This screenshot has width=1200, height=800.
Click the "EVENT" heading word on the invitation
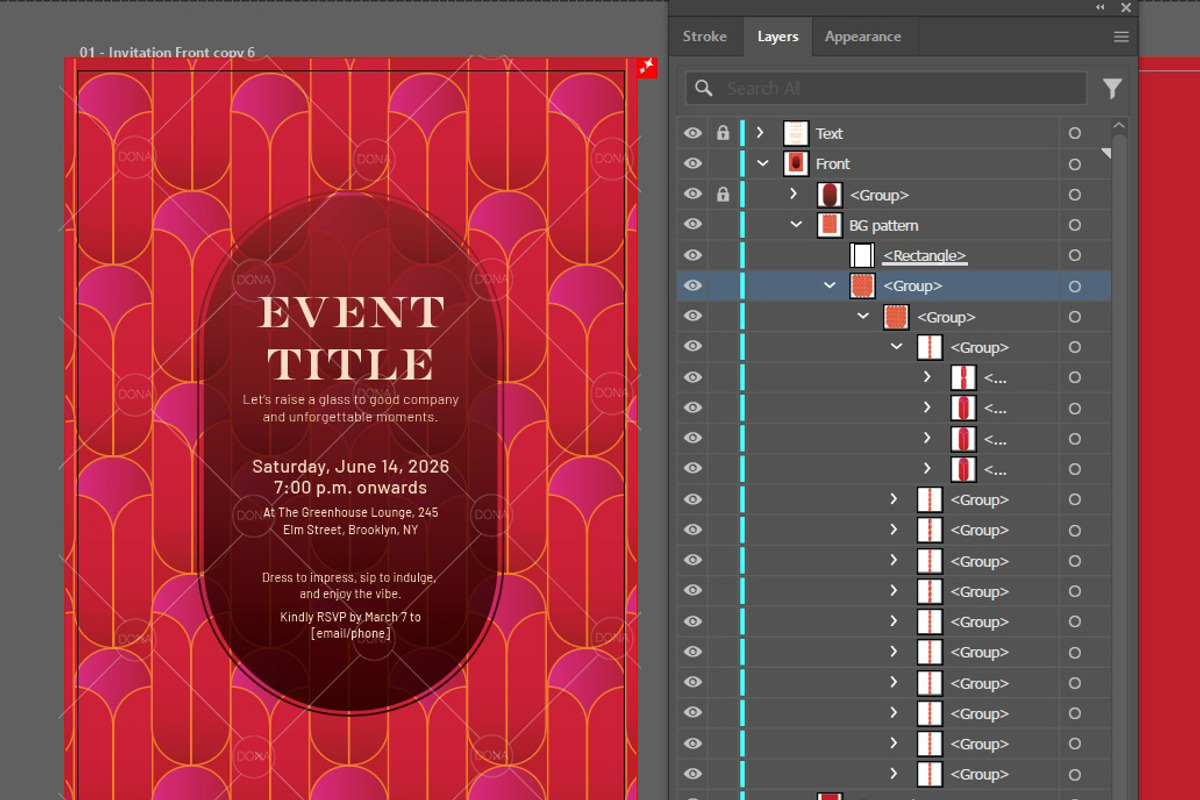click(x=351, y=313)
